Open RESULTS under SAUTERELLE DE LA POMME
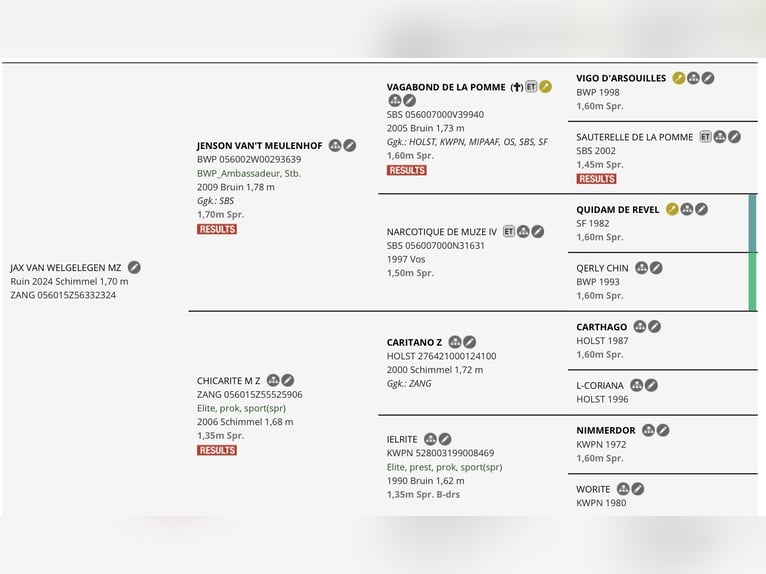 [x=596, y=179]
